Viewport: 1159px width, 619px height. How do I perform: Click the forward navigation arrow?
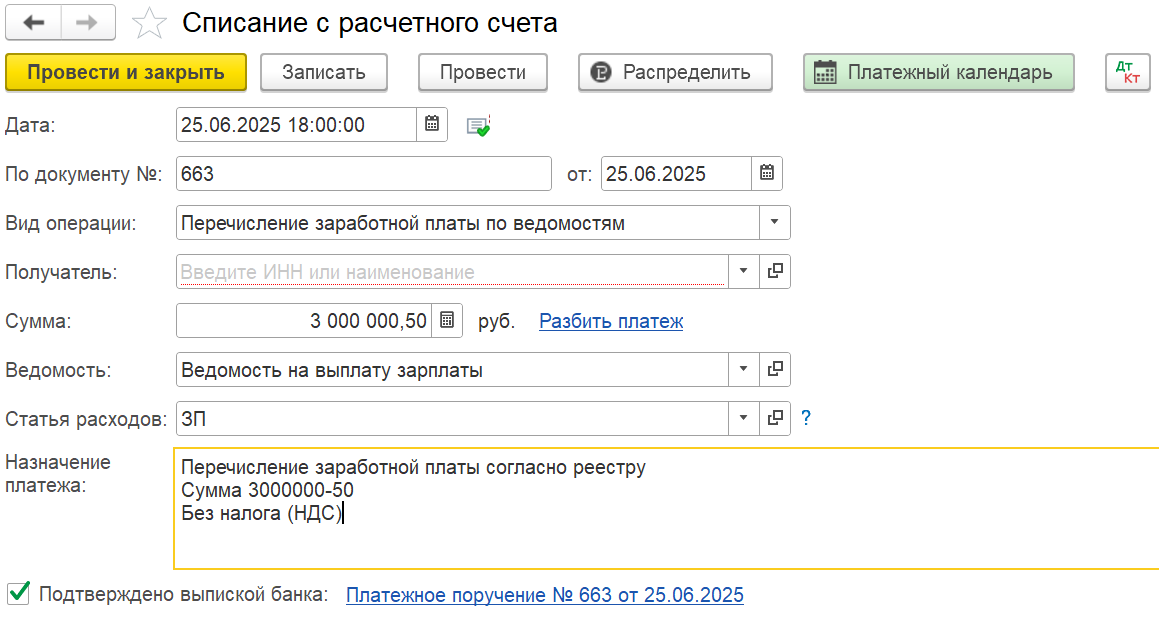[87, 22]
